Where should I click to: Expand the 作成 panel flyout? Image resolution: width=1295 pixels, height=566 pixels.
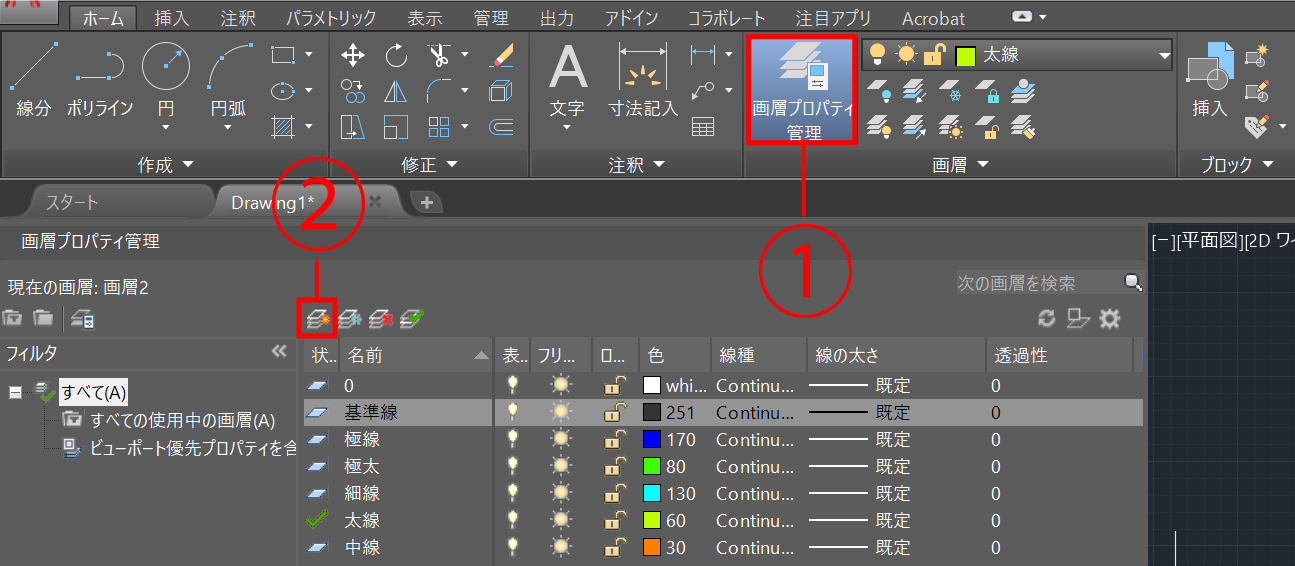pos(188,165)
